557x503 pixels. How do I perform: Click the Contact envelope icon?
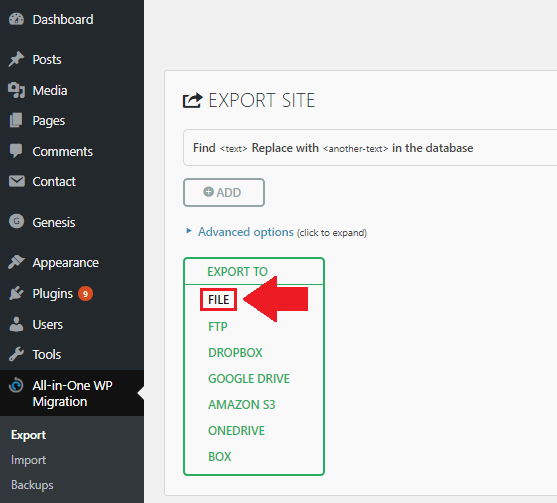(x=16, y=181)
